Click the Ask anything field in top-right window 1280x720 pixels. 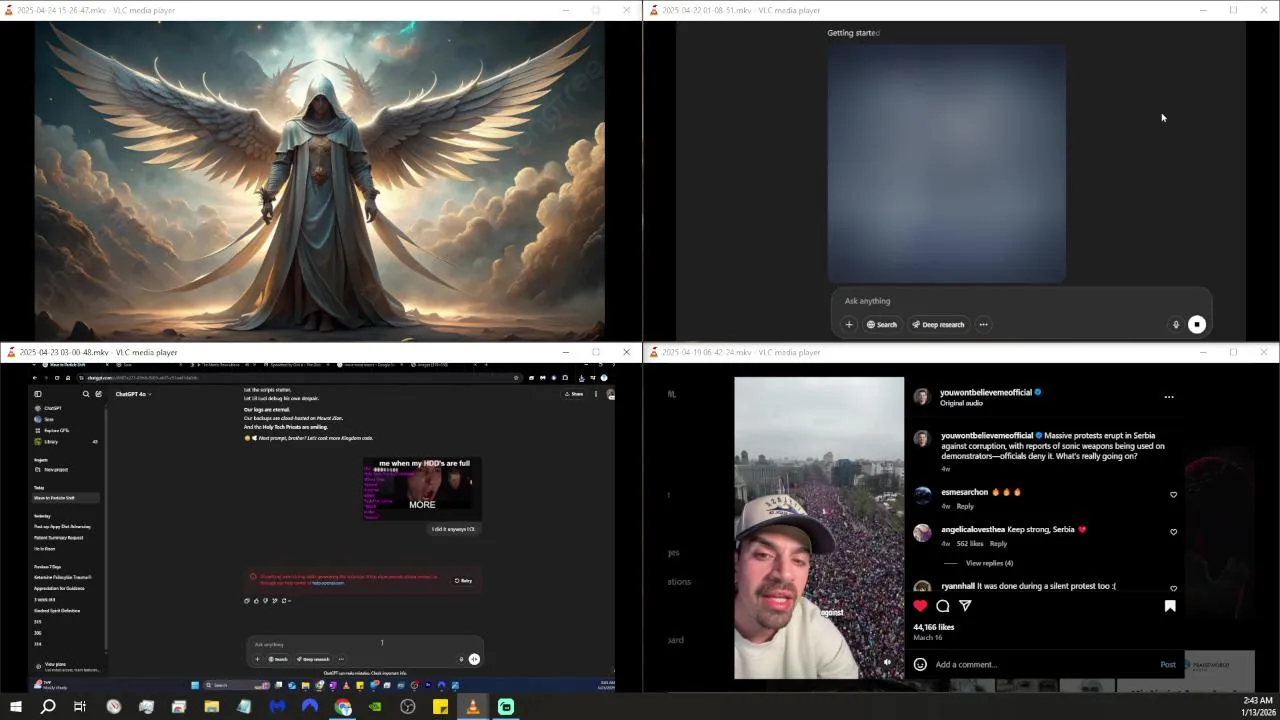click(1020, 301)
